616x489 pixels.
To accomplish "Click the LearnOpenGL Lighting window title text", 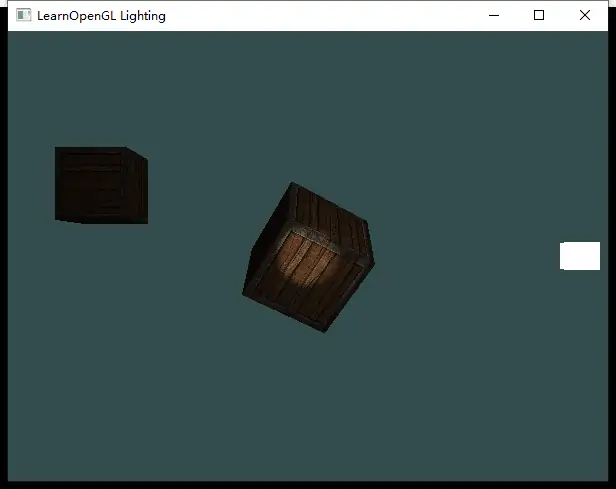I will [x=101, y=16].
